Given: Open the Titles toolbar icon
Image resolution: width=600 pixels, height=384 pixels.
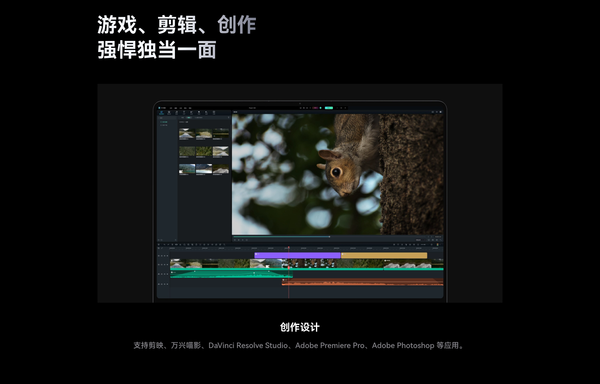Looking at the screenshot, I should click(184, 113).
